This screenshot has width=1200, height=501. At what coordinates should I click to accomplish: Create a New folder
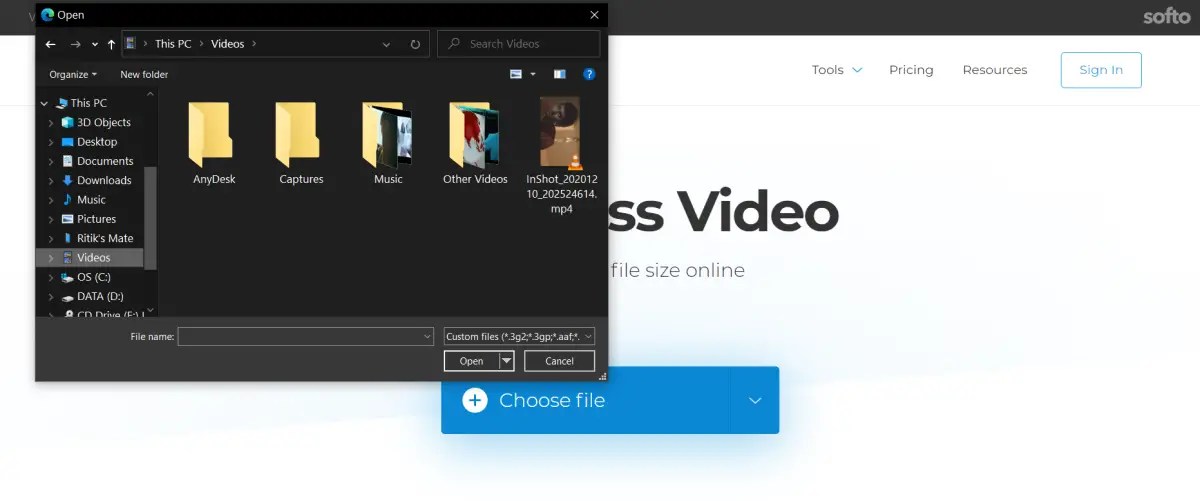coord(144,74)
